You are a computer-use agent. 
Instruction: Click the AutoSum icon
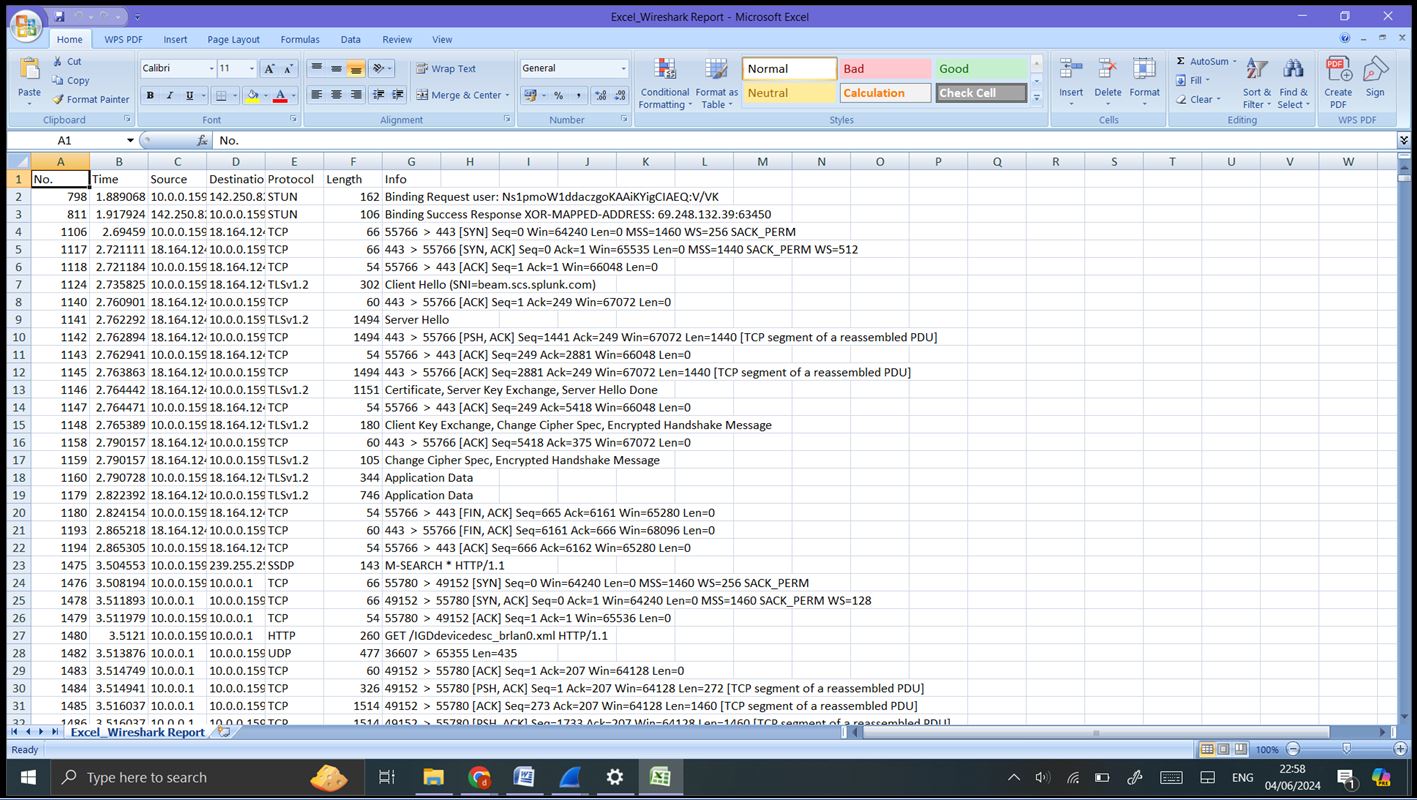pos(1200,61)
